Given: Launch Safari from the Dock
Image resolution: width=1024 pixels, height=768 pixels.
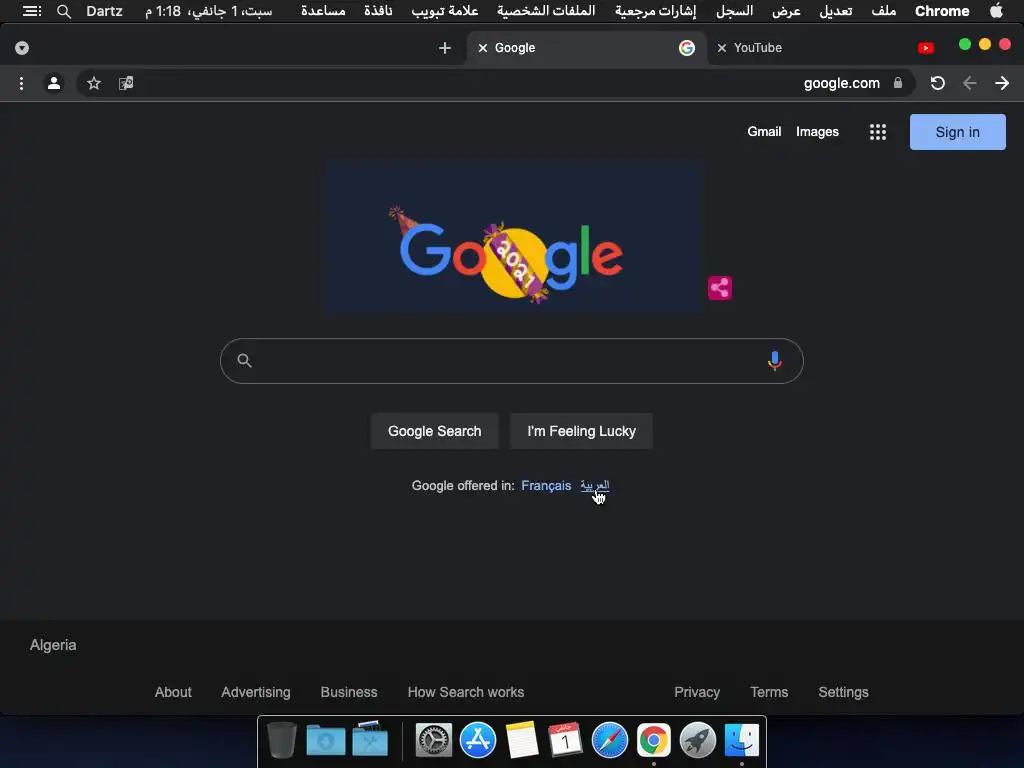Looking at the screenshot, I should (x=609, y=741).
